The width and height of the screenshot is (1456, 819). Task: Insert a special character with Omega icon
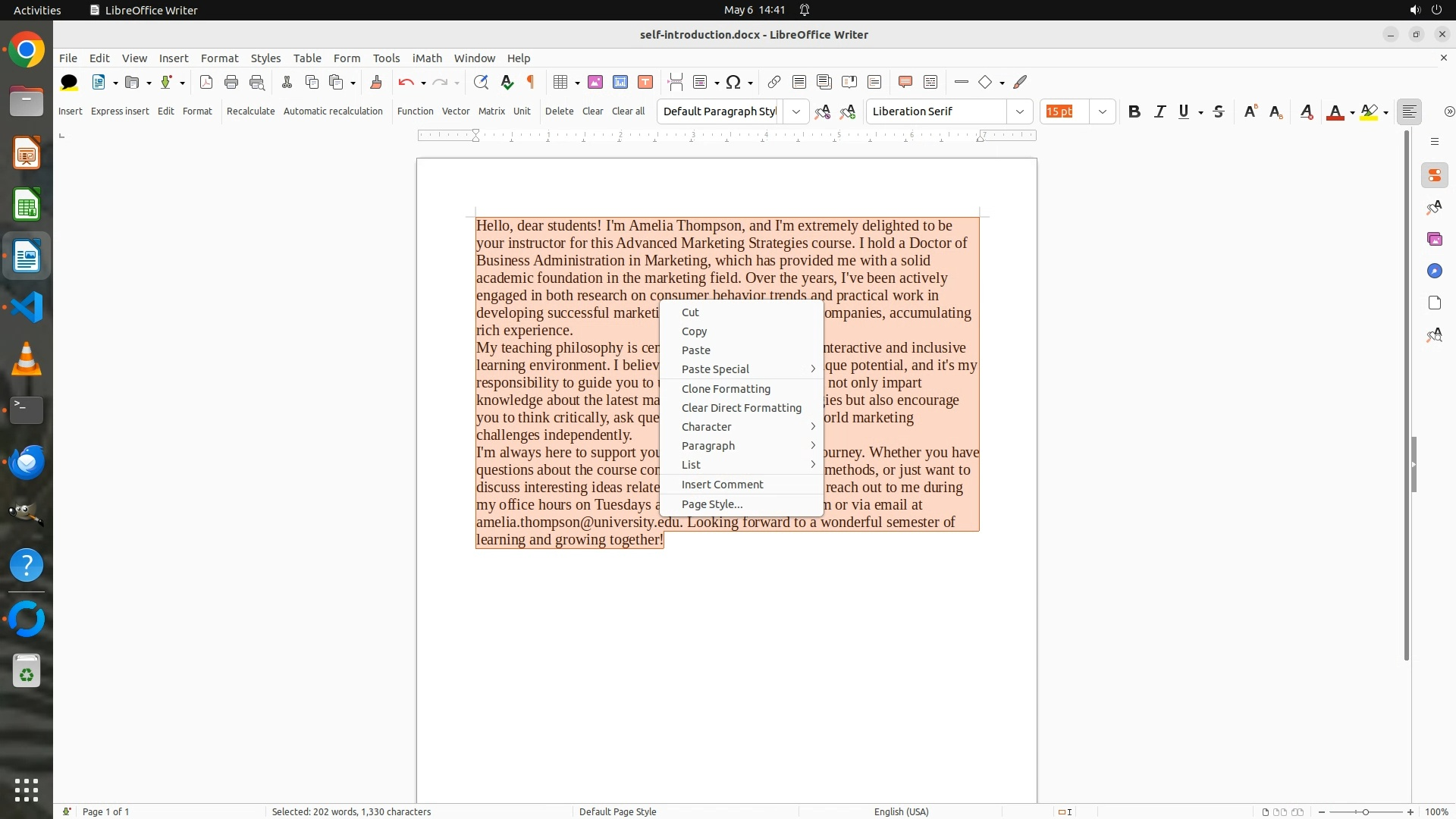click(x=733, y=82)
